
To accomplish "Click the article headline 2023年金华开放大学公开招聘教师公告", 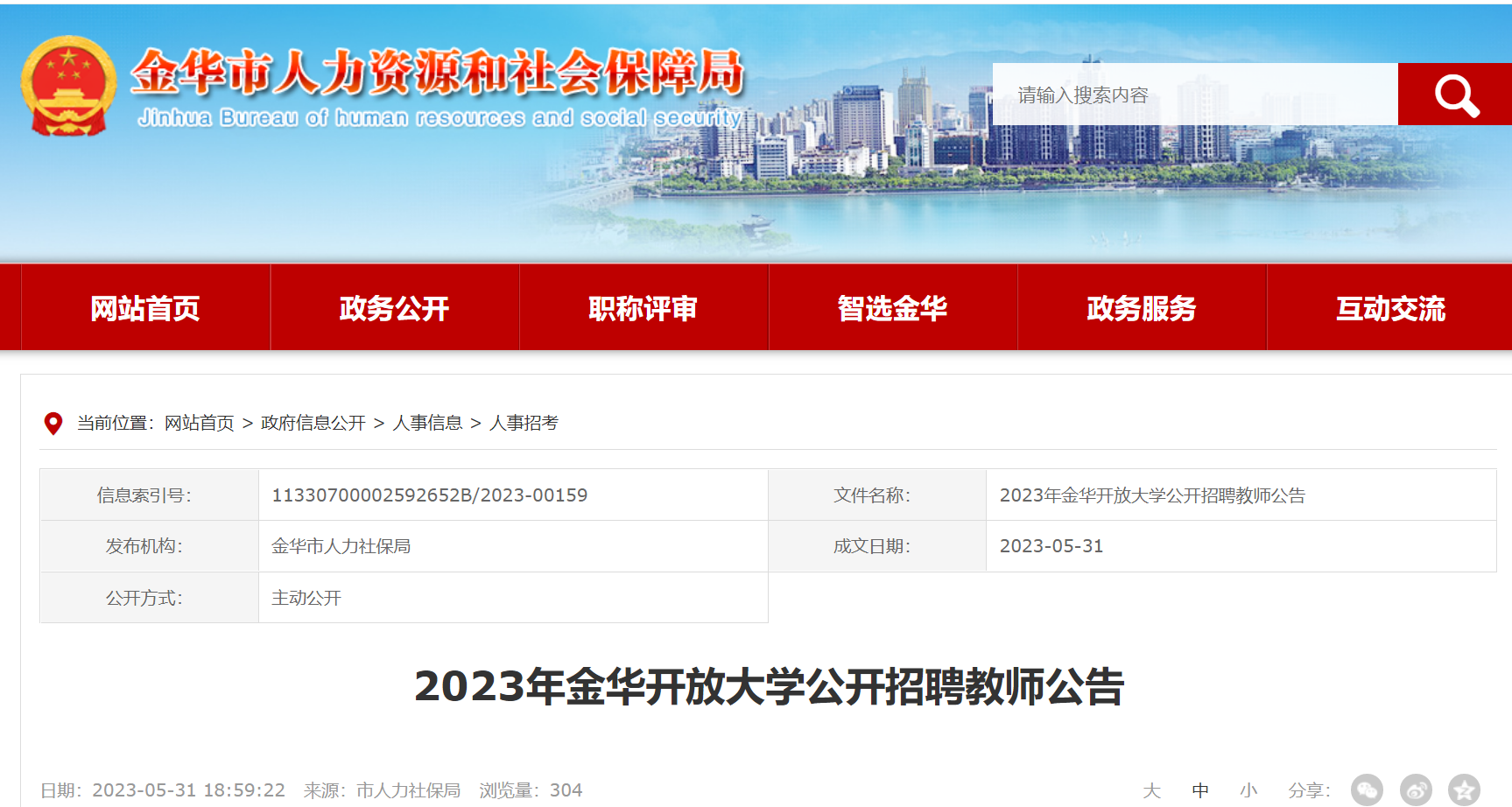I will tap(769, 686).
